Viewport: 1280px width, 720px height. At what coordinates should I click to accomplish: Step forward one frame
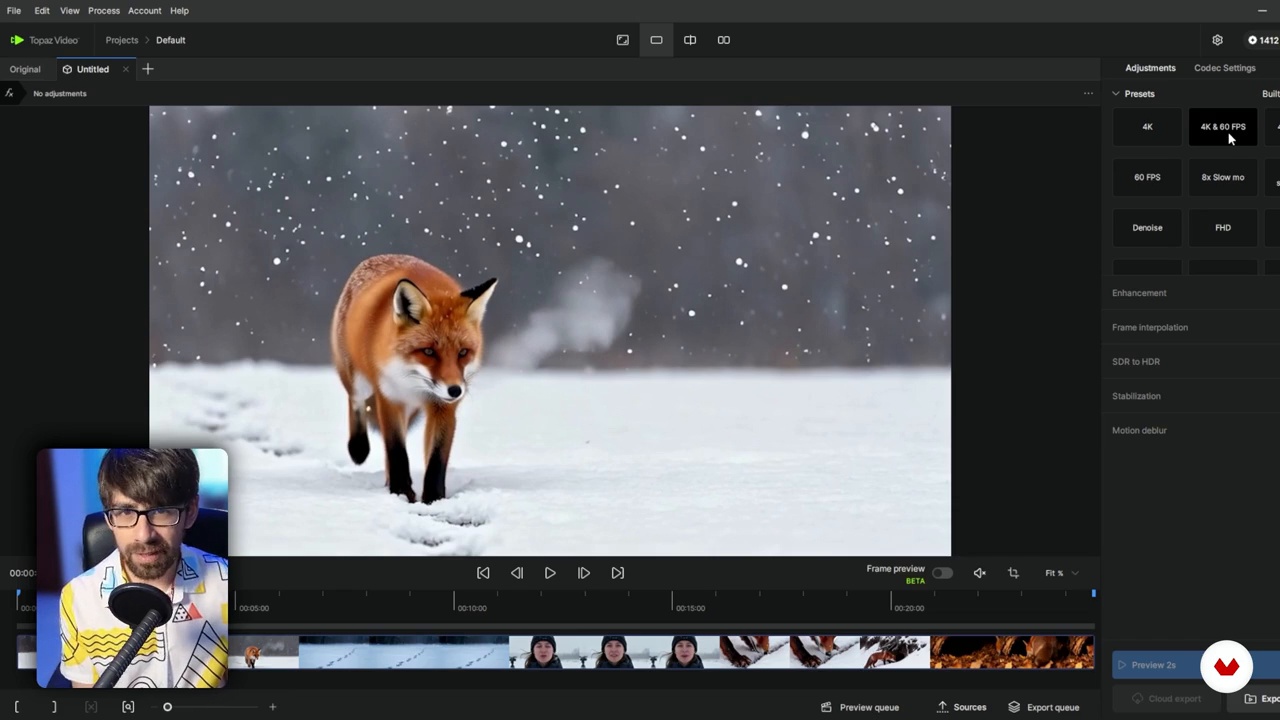coord(584,573)
